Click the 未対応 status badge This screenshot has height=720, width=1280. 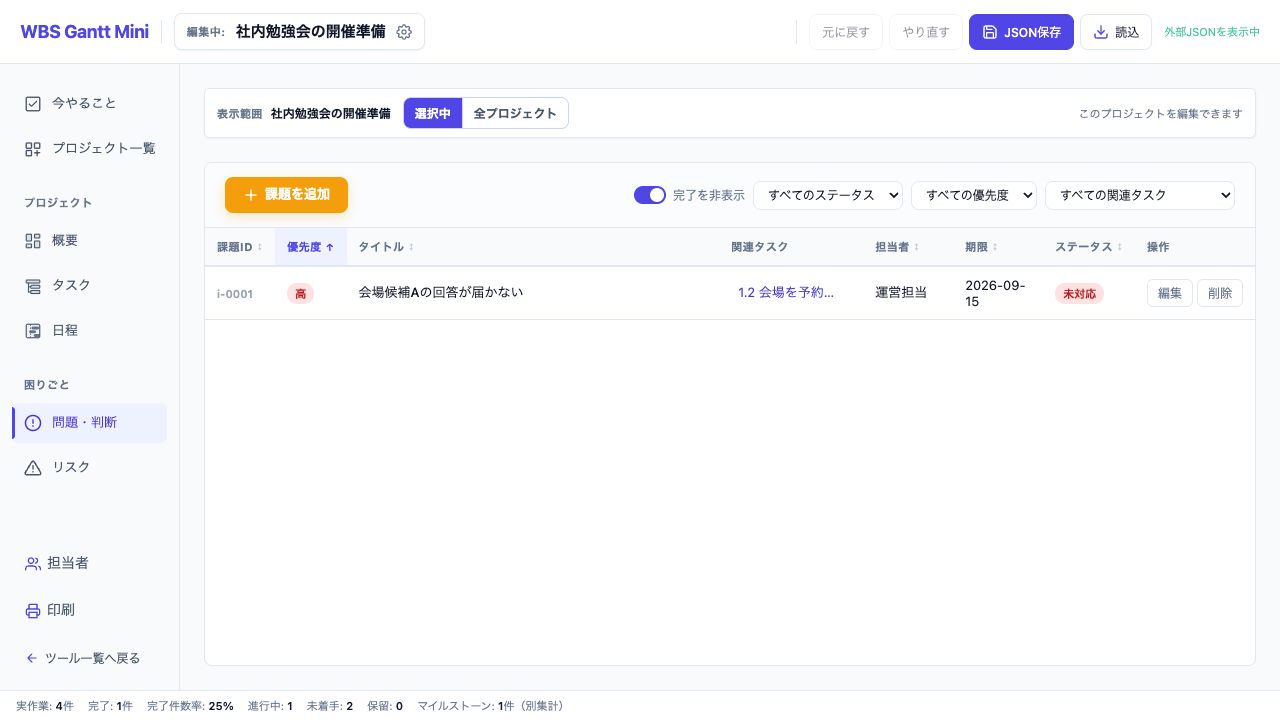pyautogui.click(x=1079, y=294)
